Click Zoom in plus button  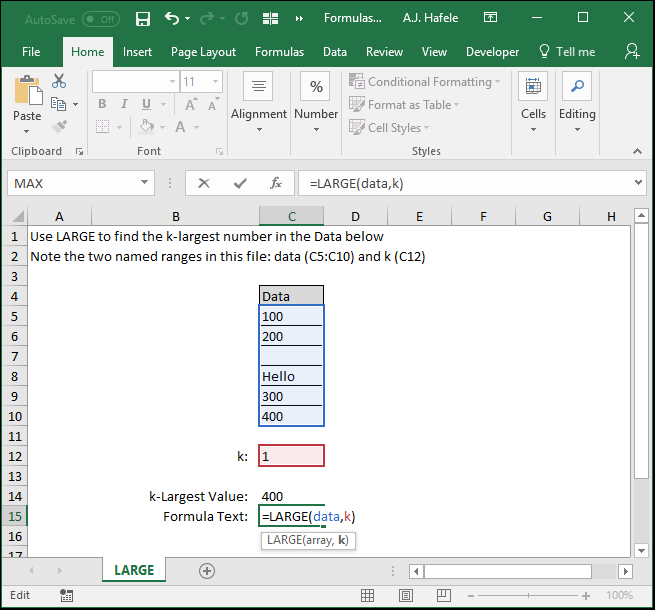click(586, 596)
